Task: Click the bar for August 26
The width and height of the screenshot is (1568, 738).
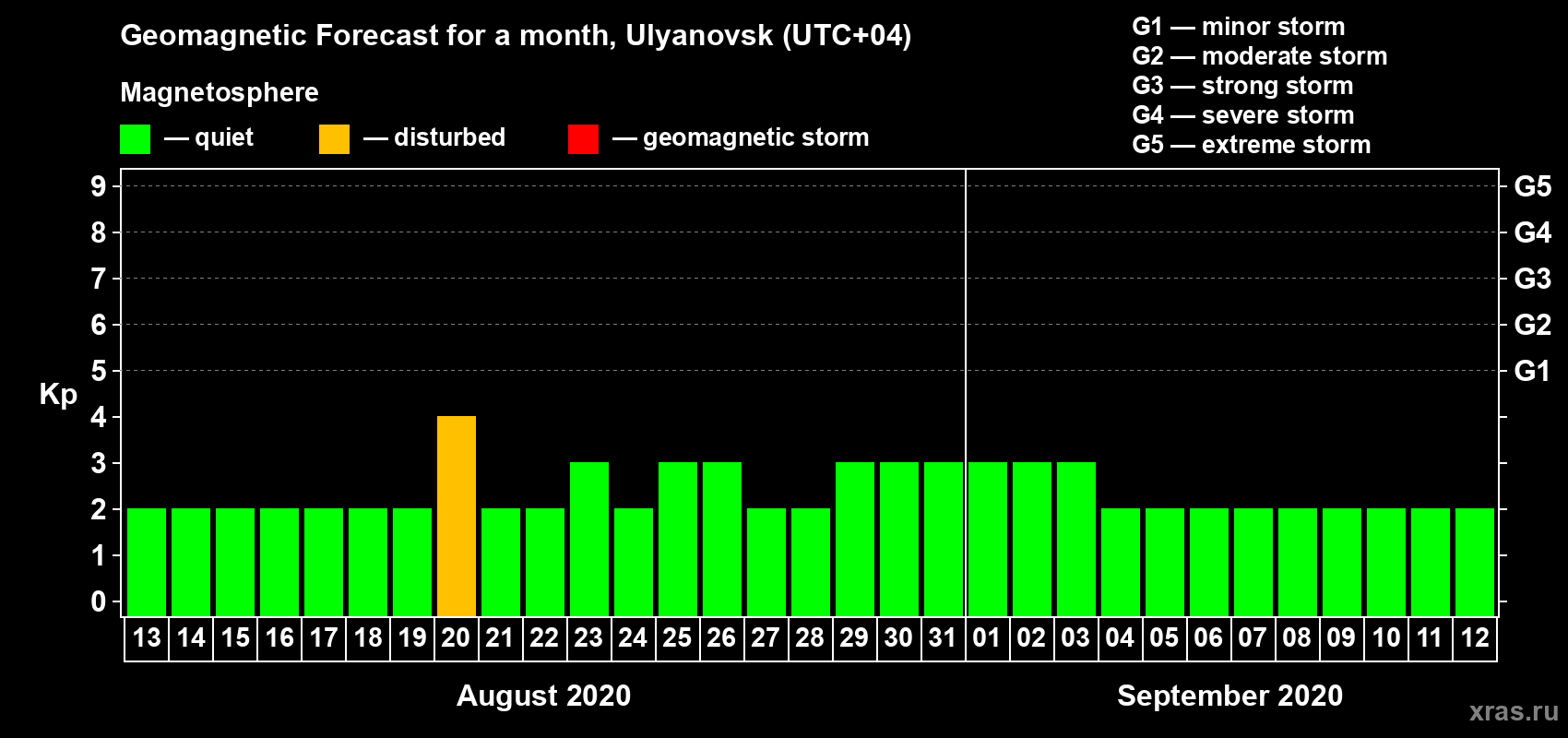Action: point(722,539)
